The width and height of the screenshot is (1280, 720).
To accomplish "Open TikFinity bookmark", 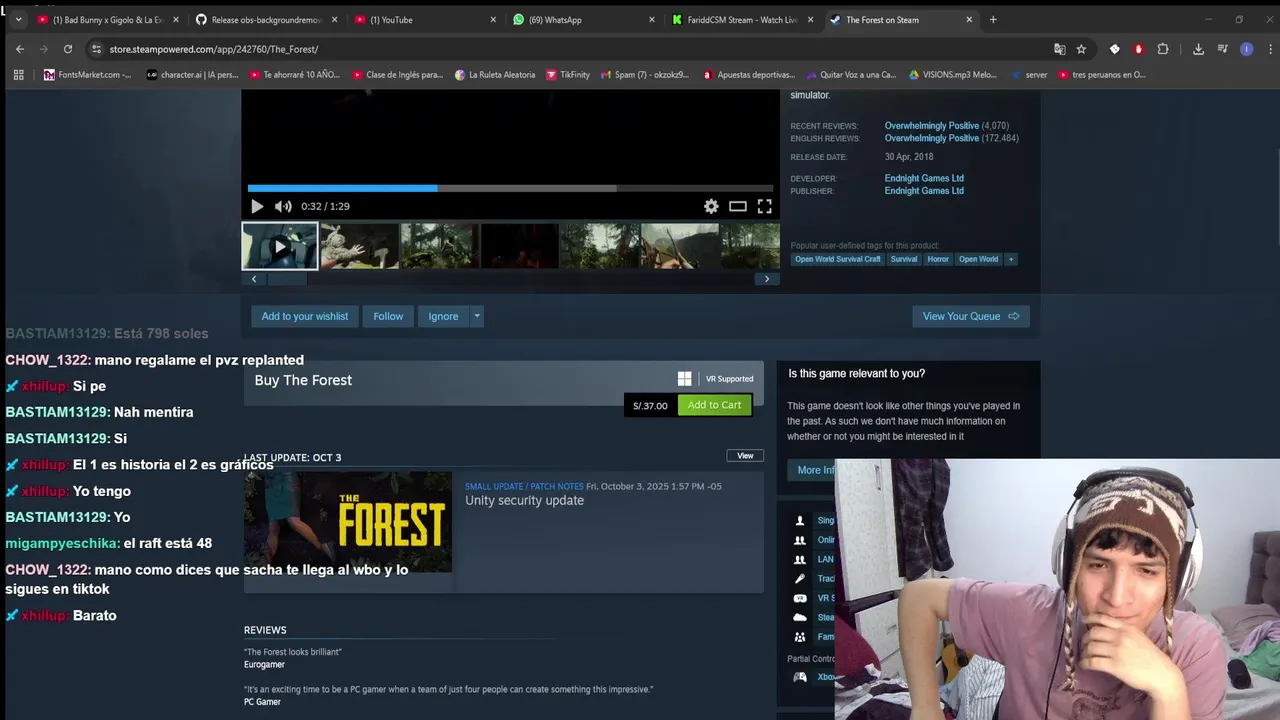I will [x=567, y=75].
